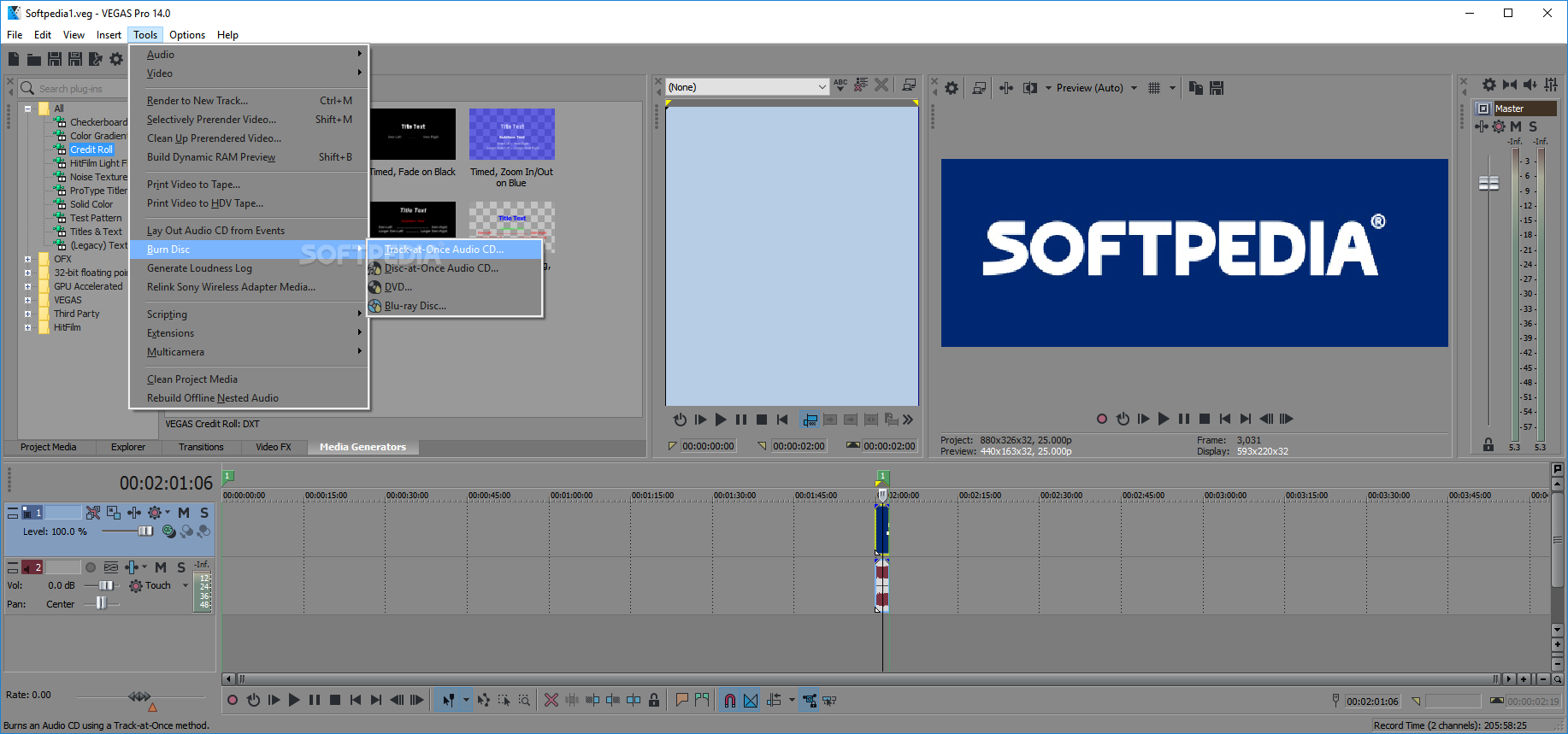Adjust the Master bus volume fader
Viewport: 1568px width, 734px height.
click(1488, 183)
